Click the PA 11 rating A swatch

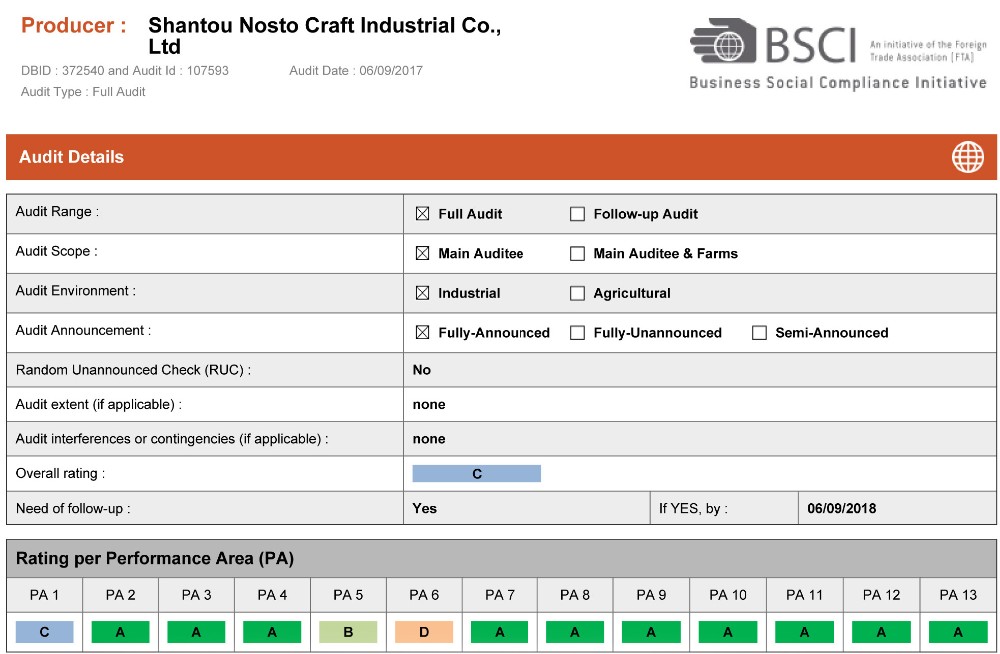(804, 632)
